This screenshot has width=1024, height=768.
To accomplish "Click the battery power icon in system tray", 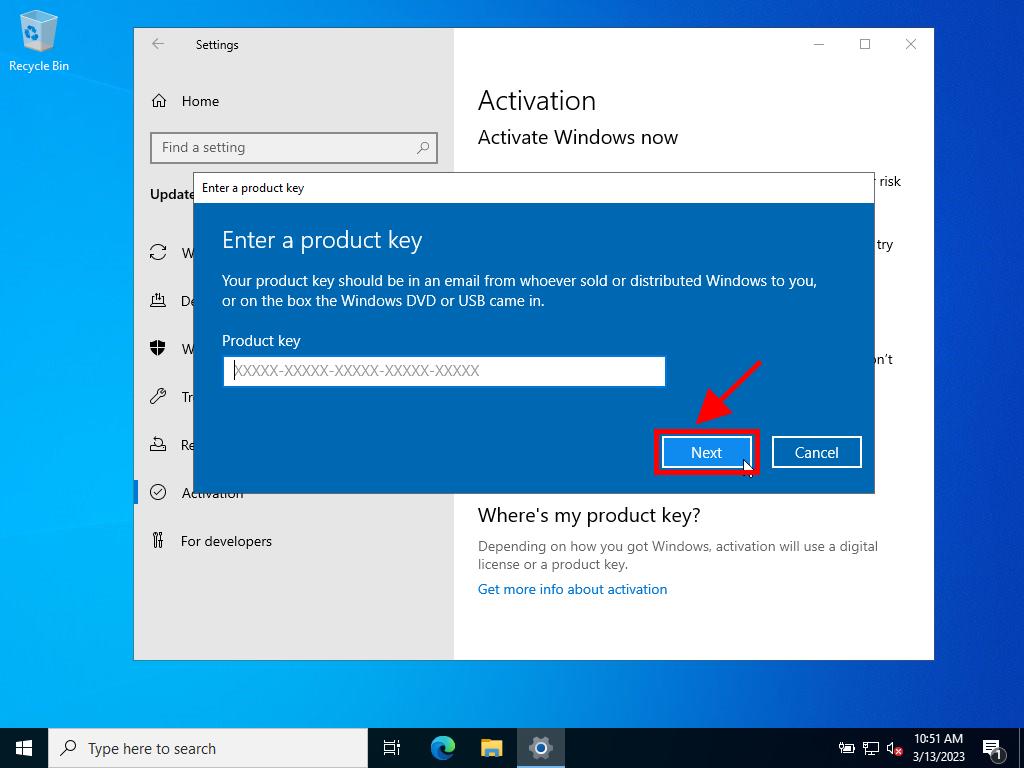I will point(846,748).
